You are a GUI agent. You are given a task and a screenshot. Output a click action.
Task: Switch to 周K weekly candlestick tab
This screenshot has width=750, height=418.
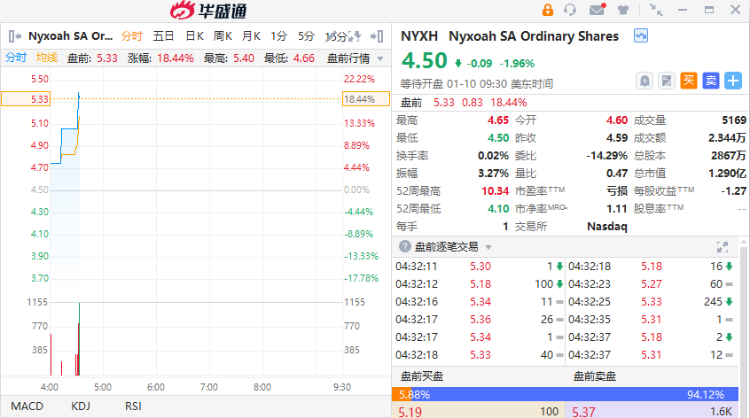click(x=223, y=36)
